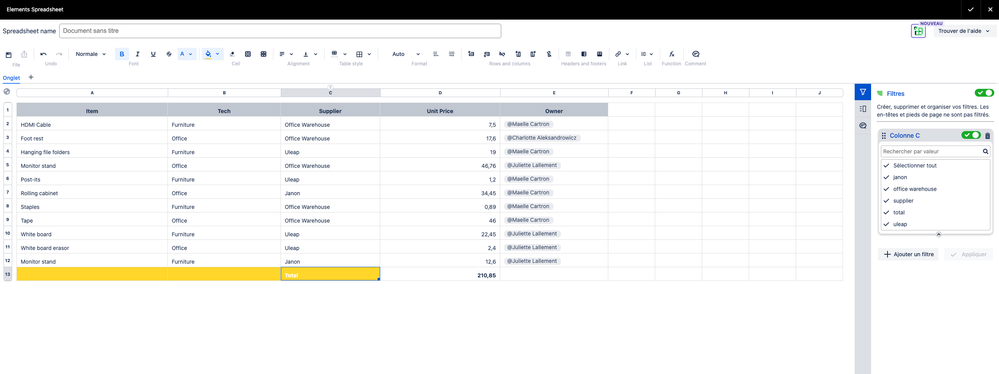This screenshot has height=374, width=999.
Task: Click the increase decimals icon
Action: [x=451, y=54]
